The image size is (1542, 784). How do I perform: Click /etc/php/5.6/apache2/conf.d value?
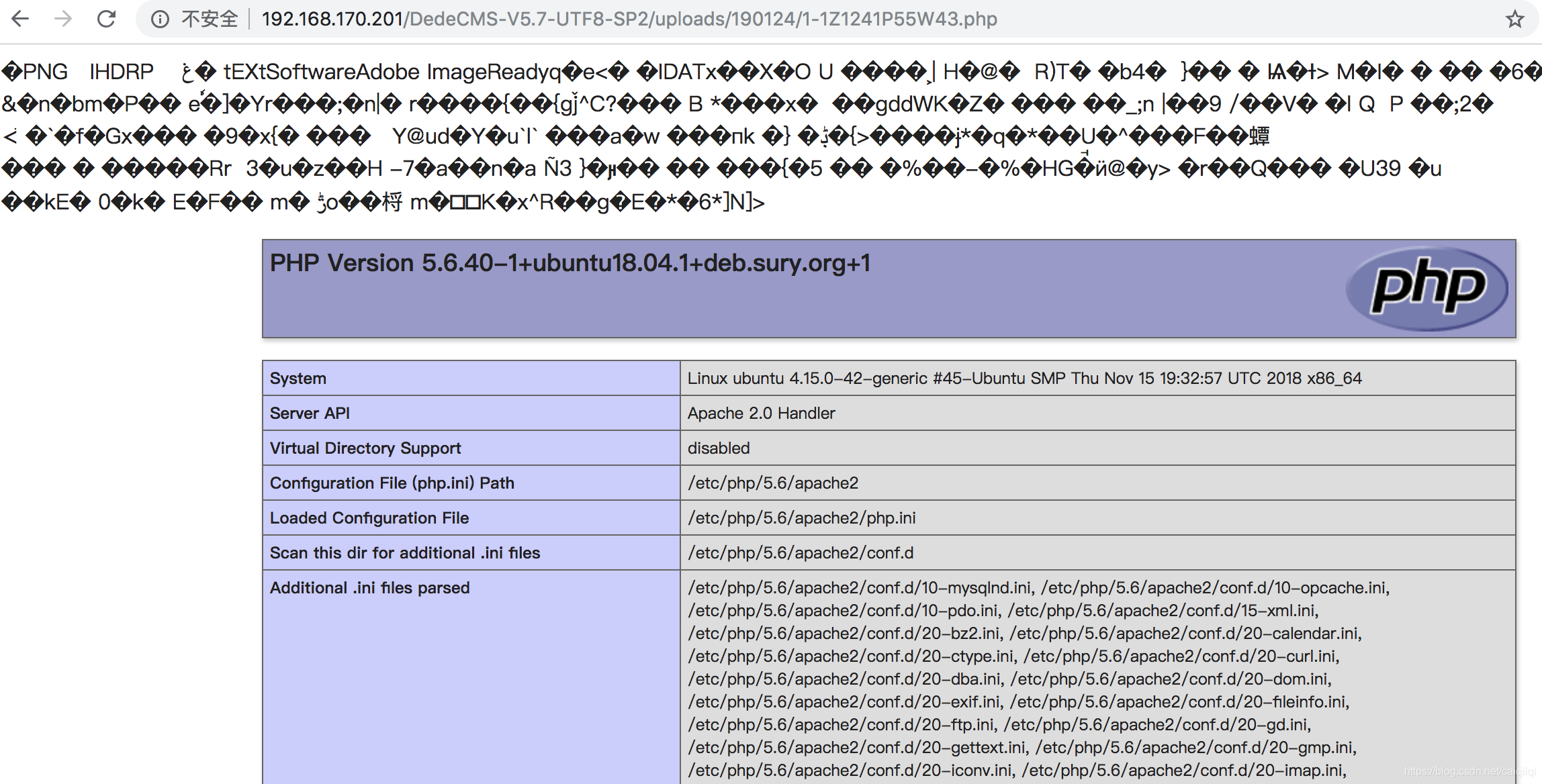[x=801, y=553]
